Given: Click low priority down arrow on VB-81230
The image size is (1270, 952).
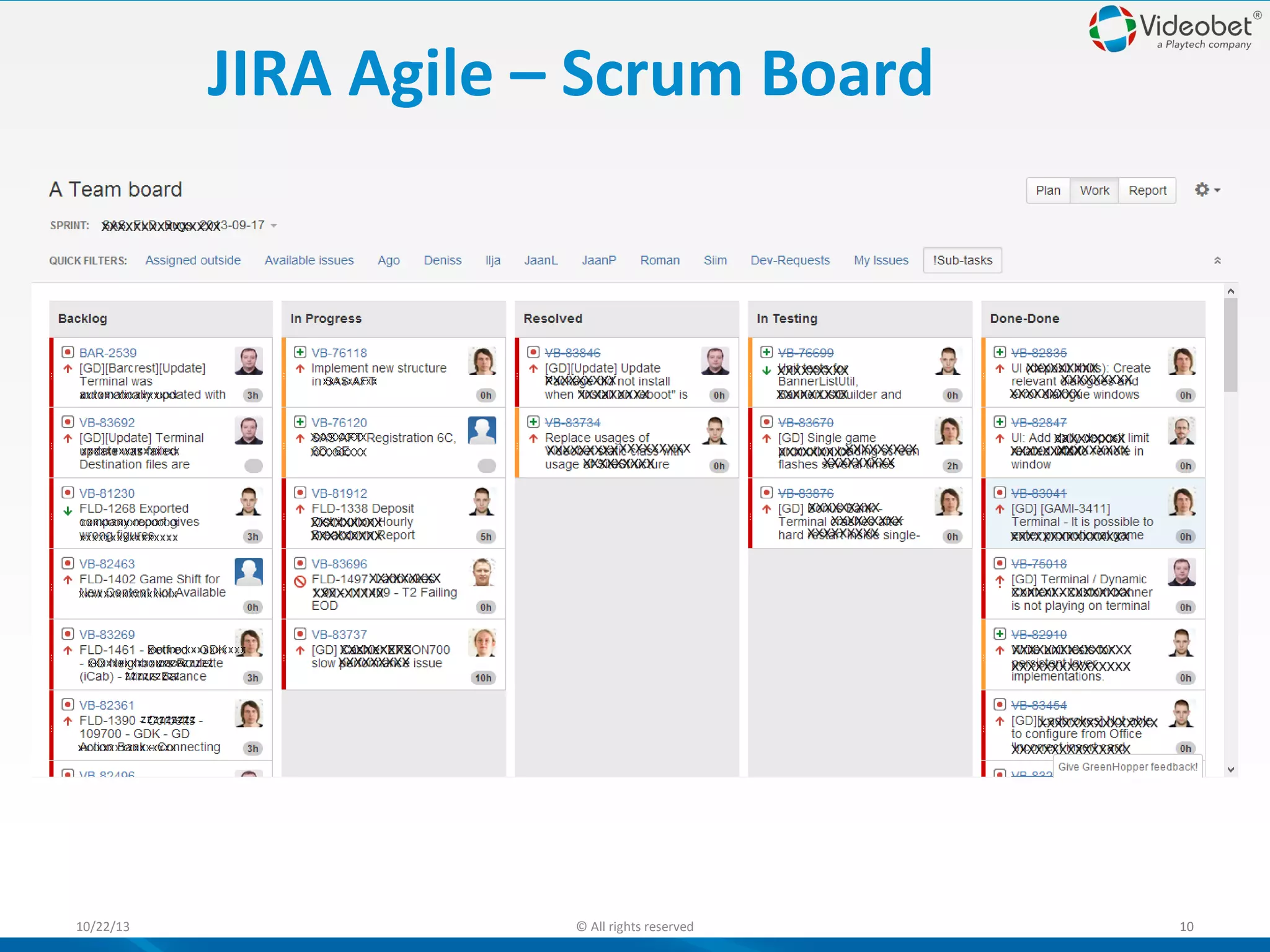Looking at the screenshot, I should pos(68,511).
